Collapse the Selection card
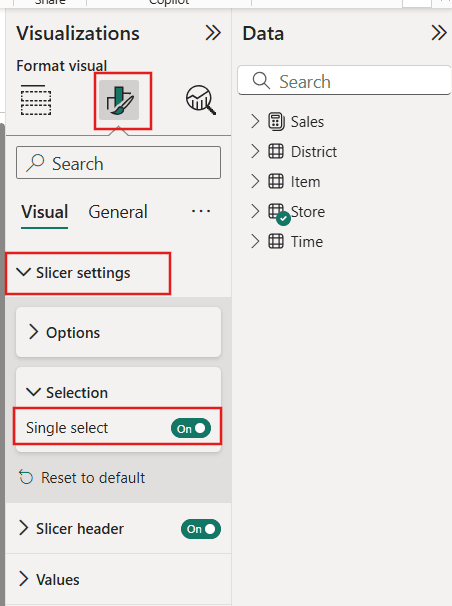The image size is (452, 606). pyautogui.click(x=33, y=392)
